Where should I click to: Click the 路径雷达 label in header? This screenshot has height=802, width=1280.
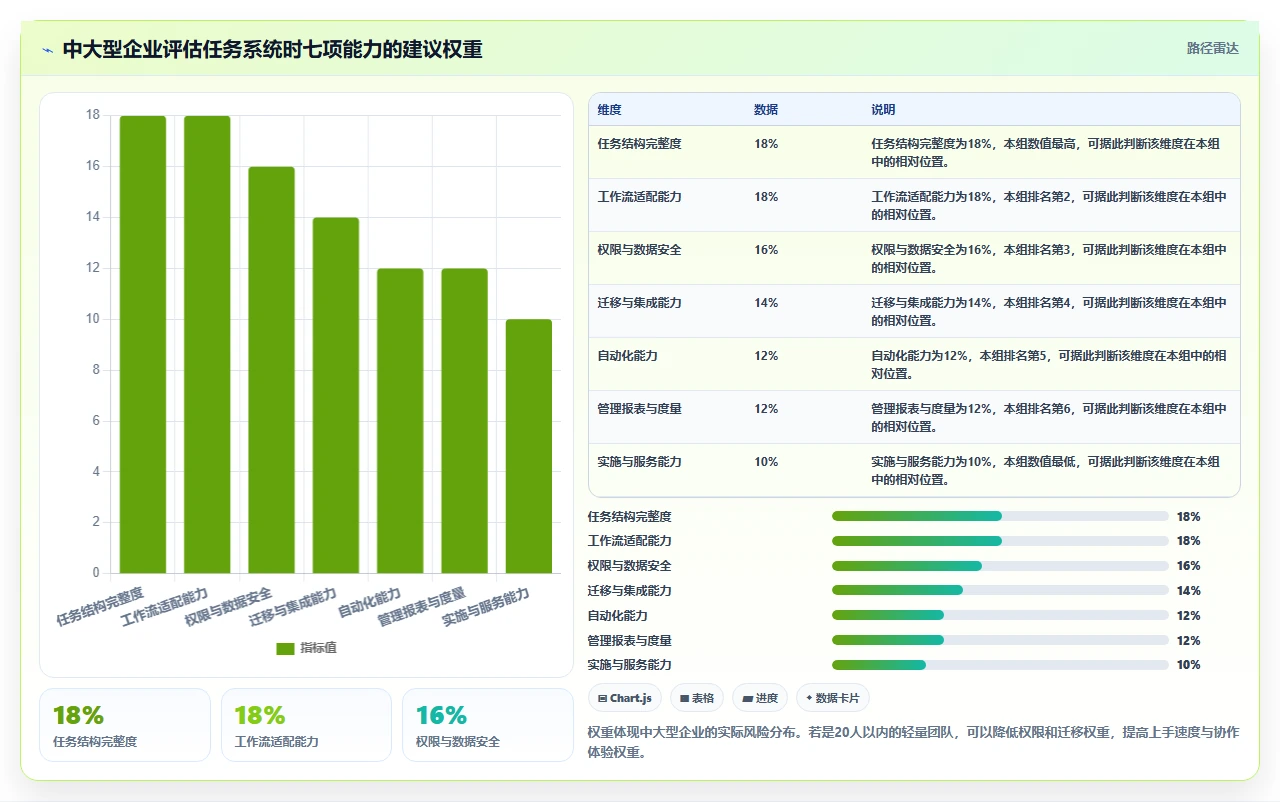[x=1212, y=48]
